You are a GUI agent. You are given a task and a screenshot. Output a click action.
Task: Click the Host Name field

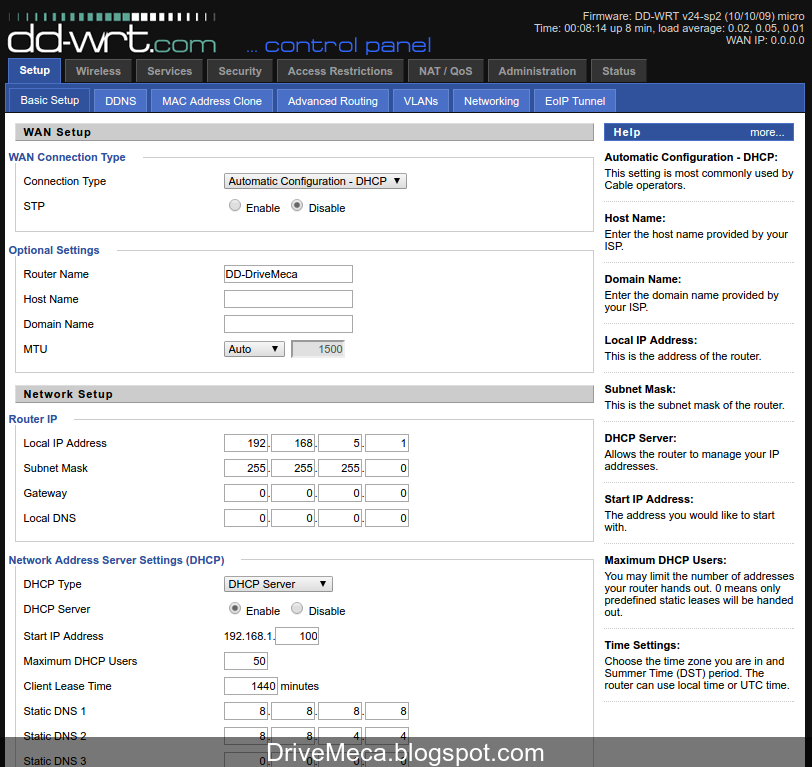(288, 299)
